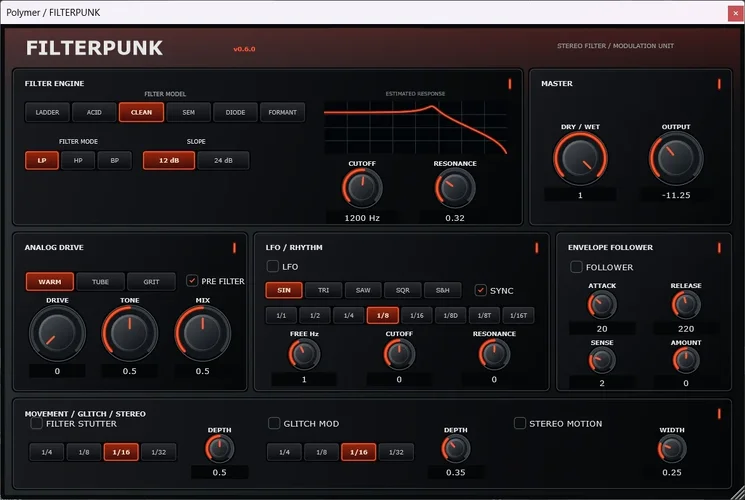Set filter mode to HP
The height and width of the screenshot is (500, 745).
(x=78, y=160)
